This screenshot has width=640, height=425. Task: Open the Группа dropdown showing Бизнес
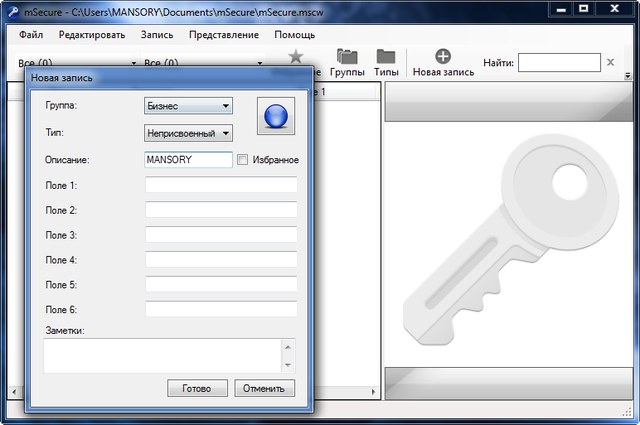click(x=188, y=106)
